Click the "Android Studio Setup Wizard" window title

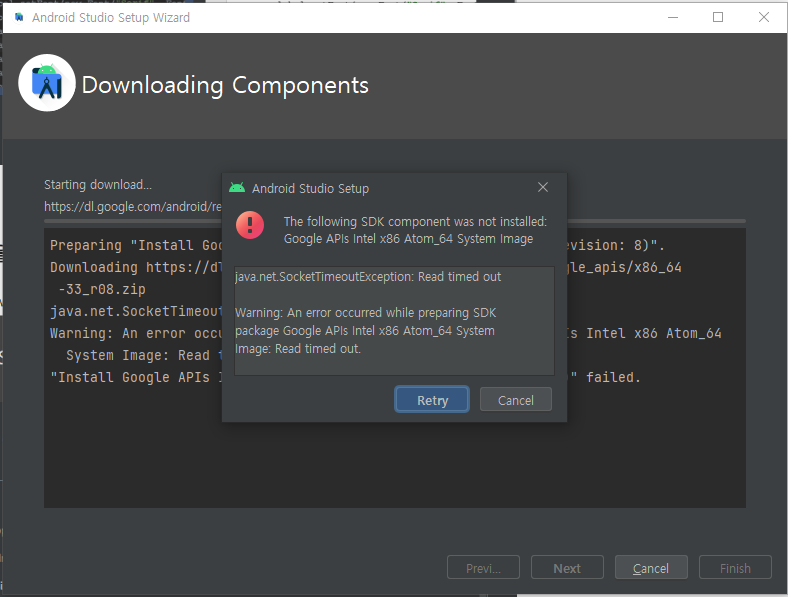point(111,18)
